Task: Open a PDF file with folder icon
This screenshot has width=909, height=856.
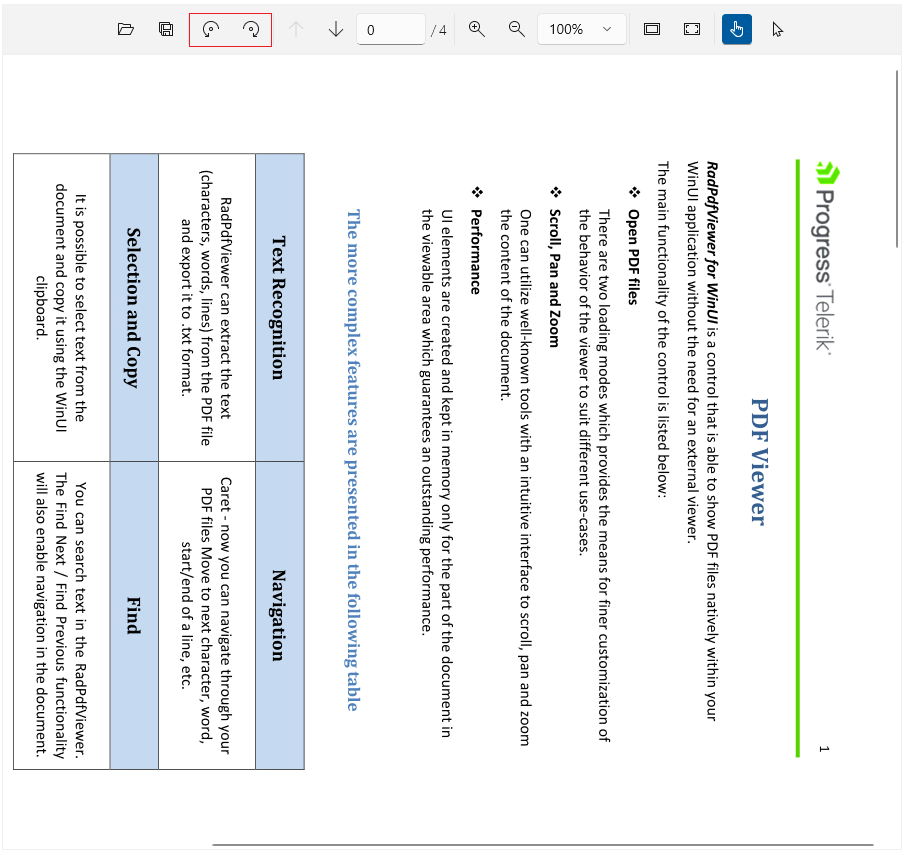Action: (126, 29)
